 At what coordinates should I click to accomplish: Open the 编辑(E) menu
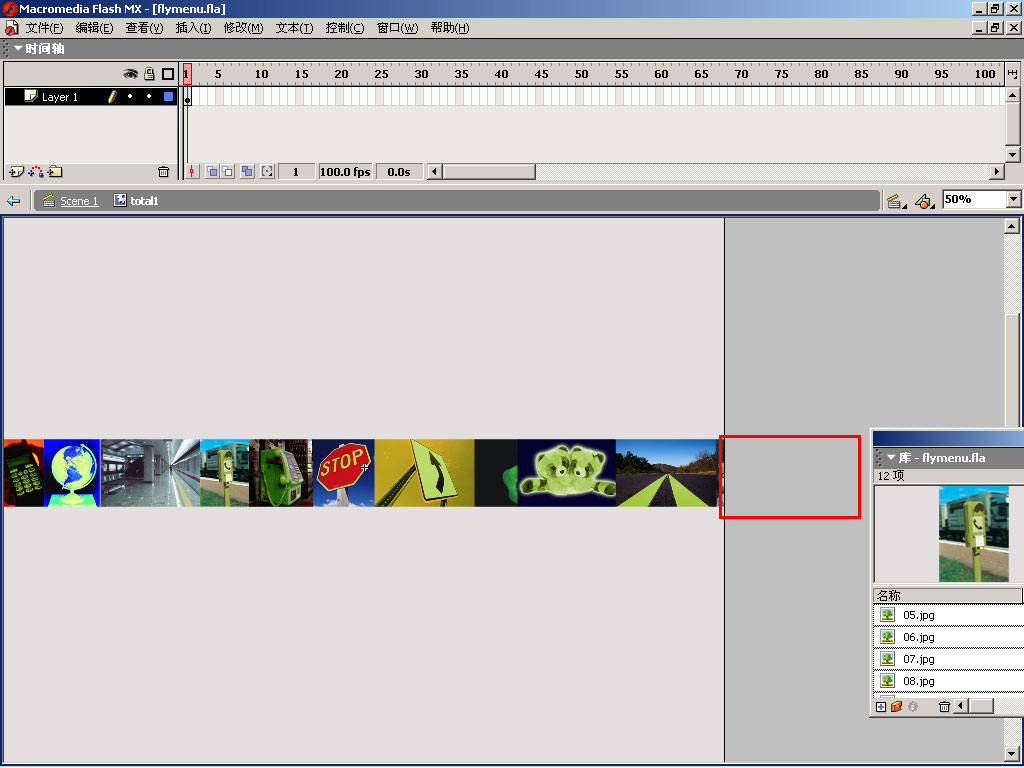pos(94,28)
